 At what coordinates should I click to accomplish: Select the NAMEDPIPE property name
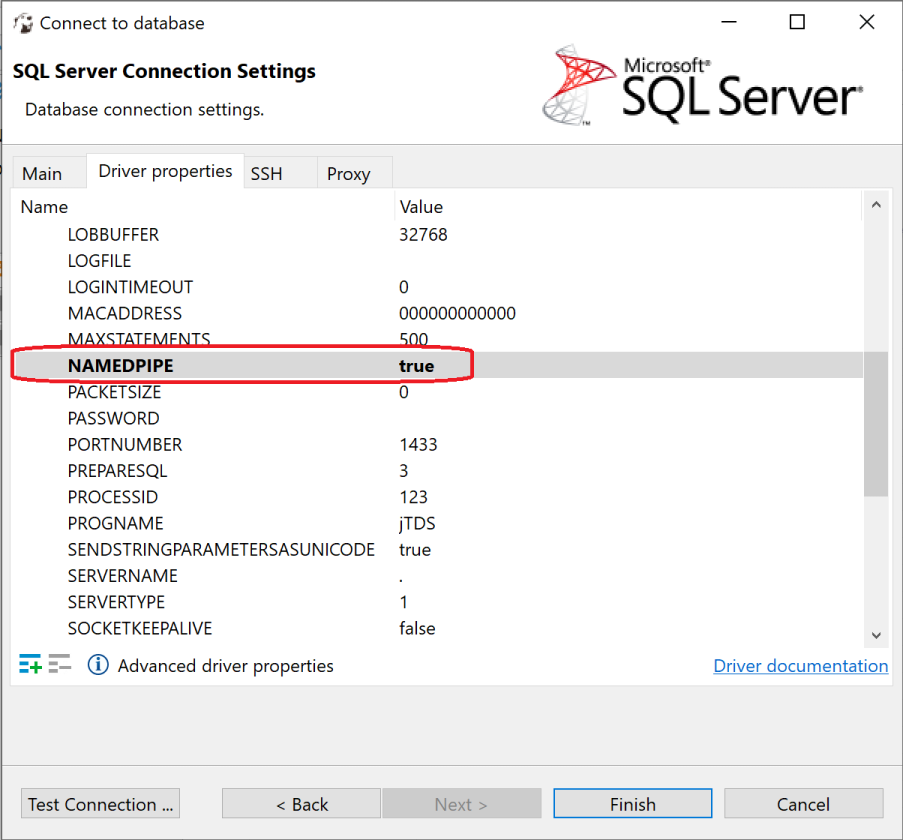pyautogui.click(x=120, y=366)
